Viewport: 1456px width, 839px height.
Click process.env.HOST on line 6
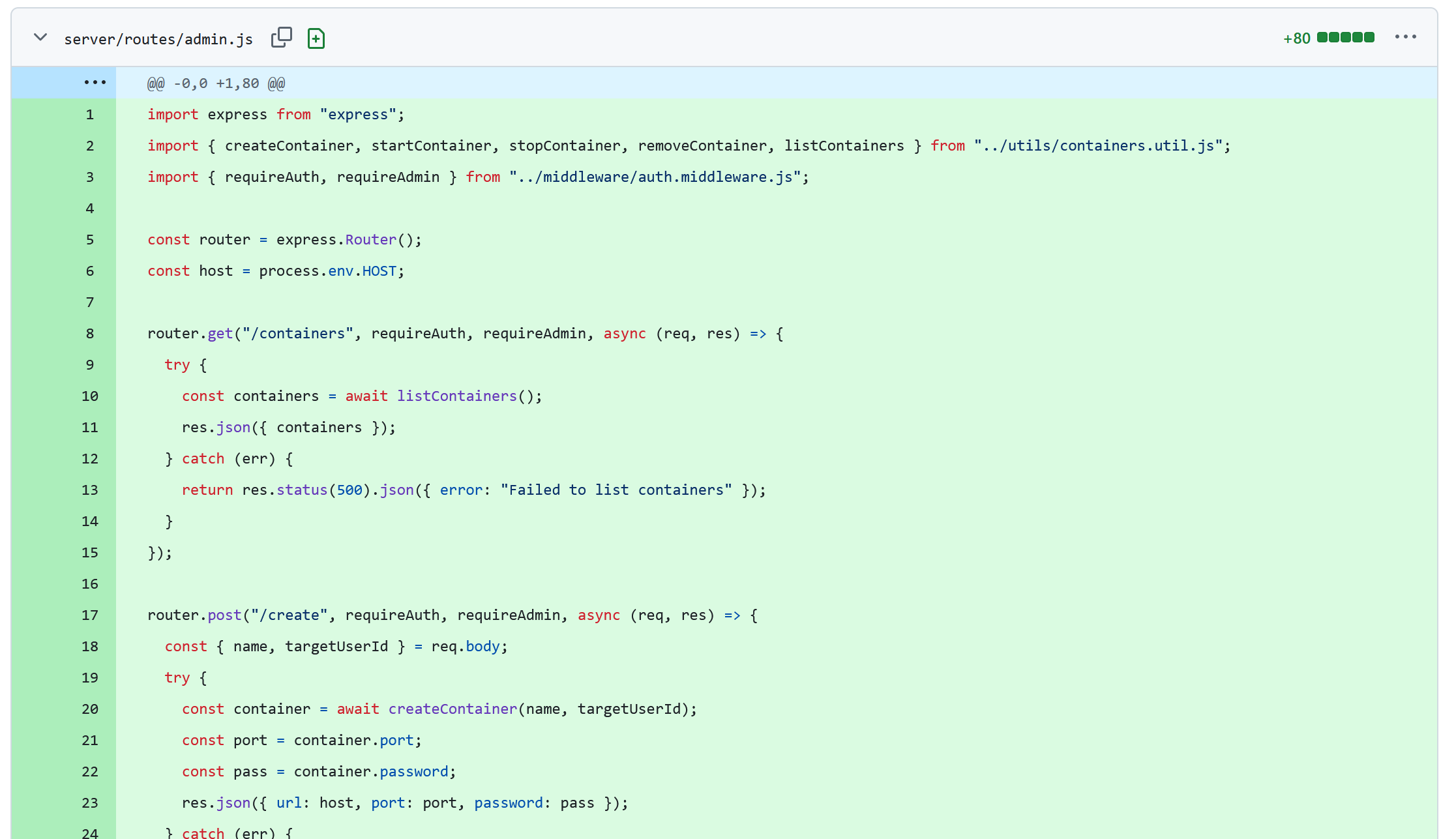(x=327, y=271)
